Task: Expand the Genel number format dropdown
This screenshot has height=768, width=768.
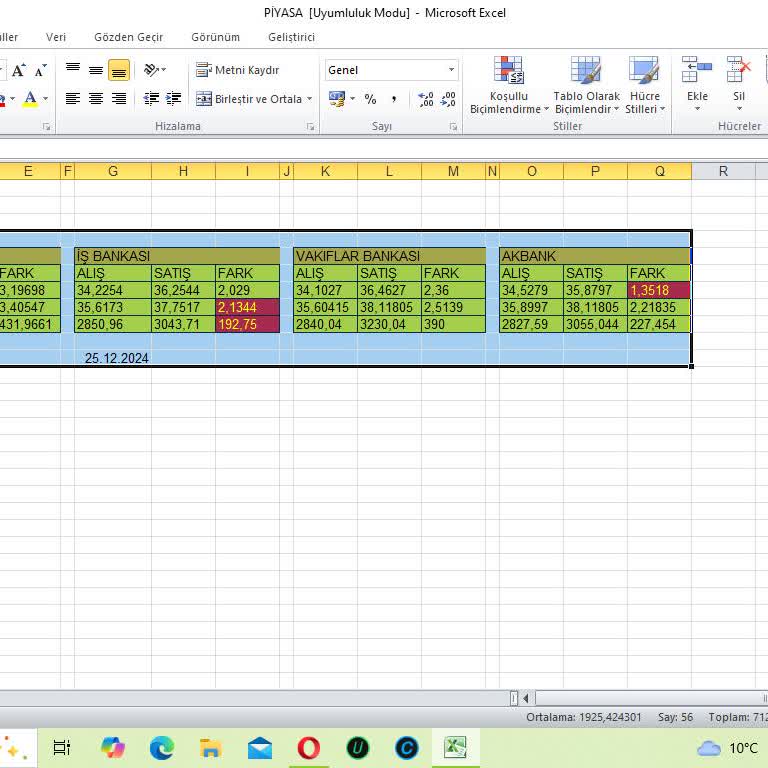Action: click(451, 70)
